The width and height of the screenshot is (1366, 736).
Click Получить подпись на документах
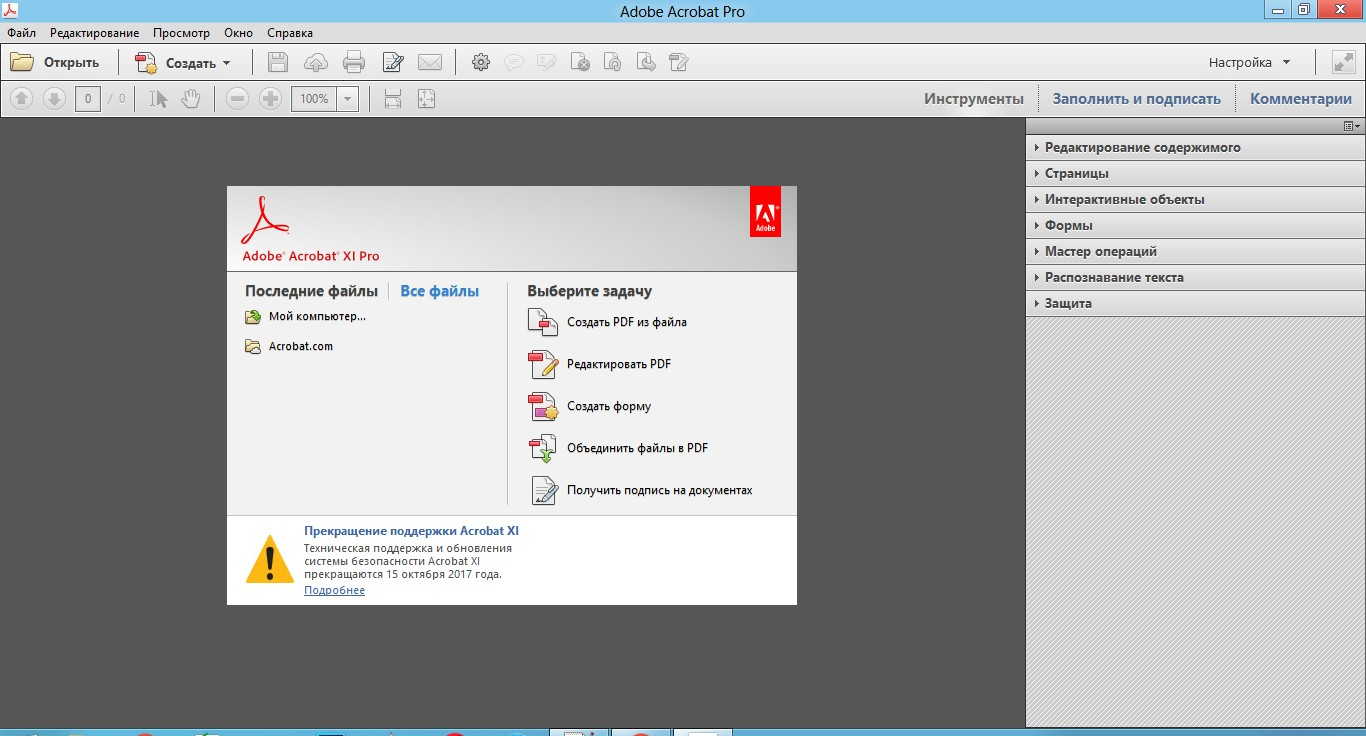pyautogui.click(x=641, y=490)
